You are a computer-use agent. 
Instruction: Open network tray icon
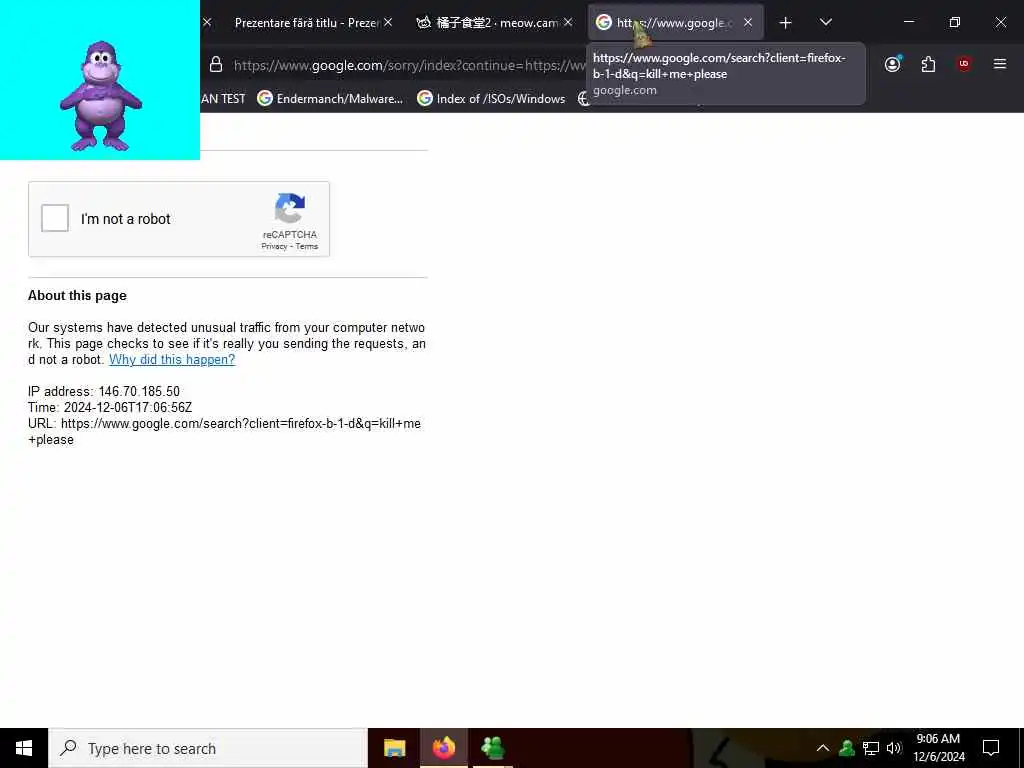[x=871, y=748]
